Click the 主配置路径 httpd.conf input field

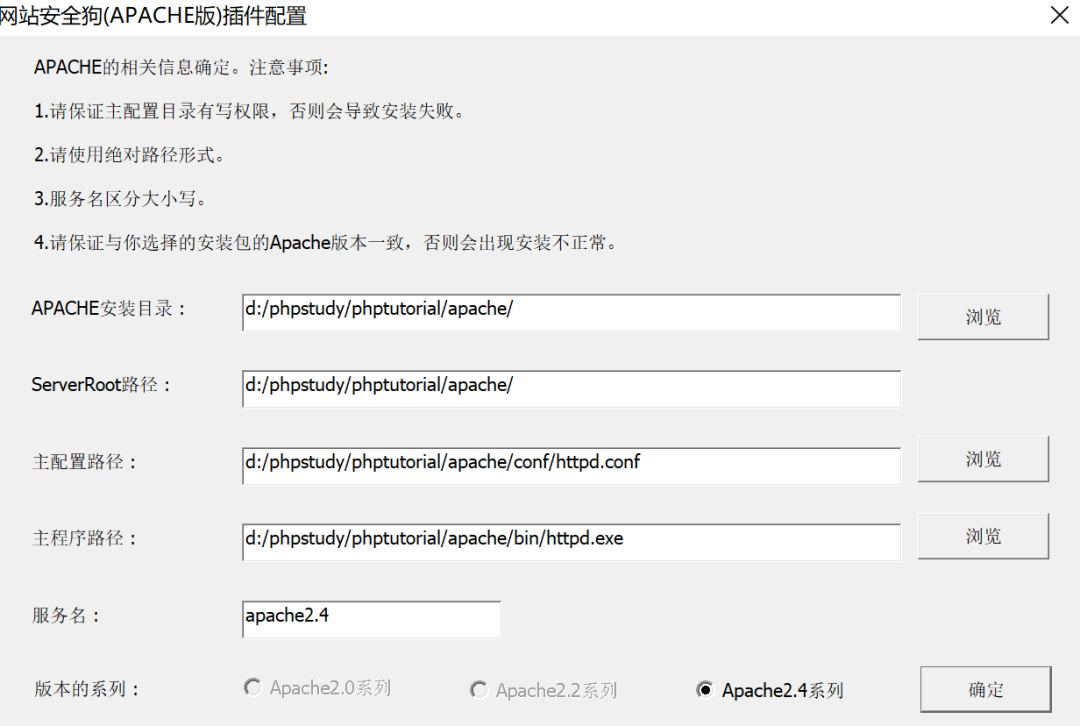tap(571, 466)
